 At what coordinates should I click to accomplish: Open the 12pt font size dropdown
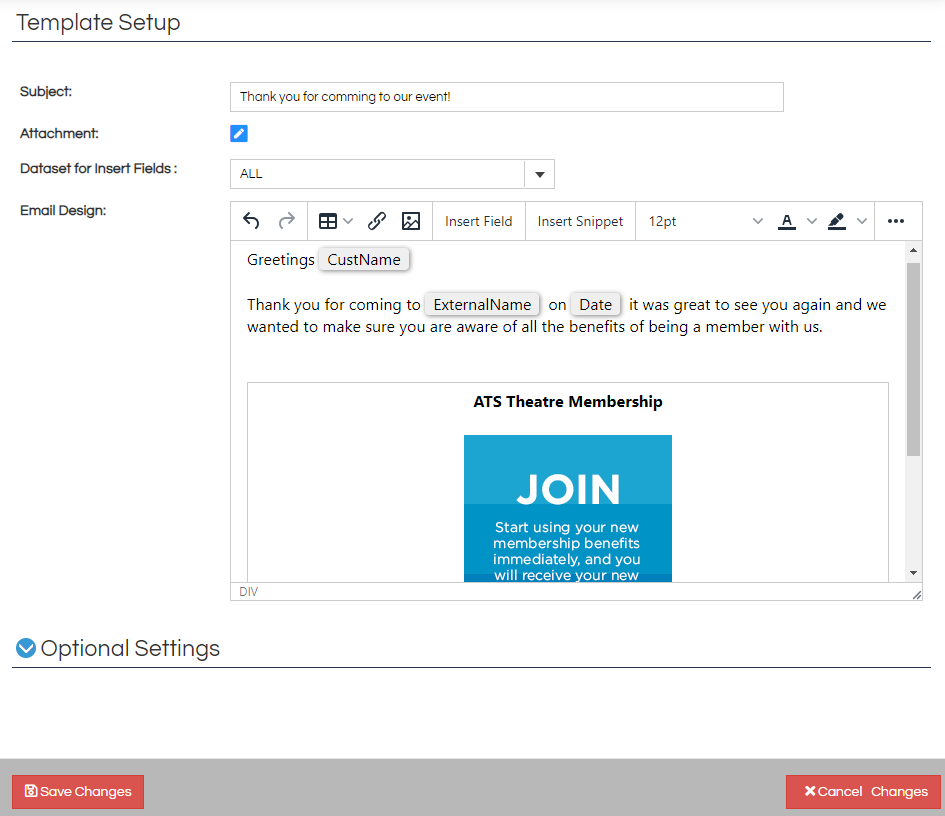(x=705, y=221)
